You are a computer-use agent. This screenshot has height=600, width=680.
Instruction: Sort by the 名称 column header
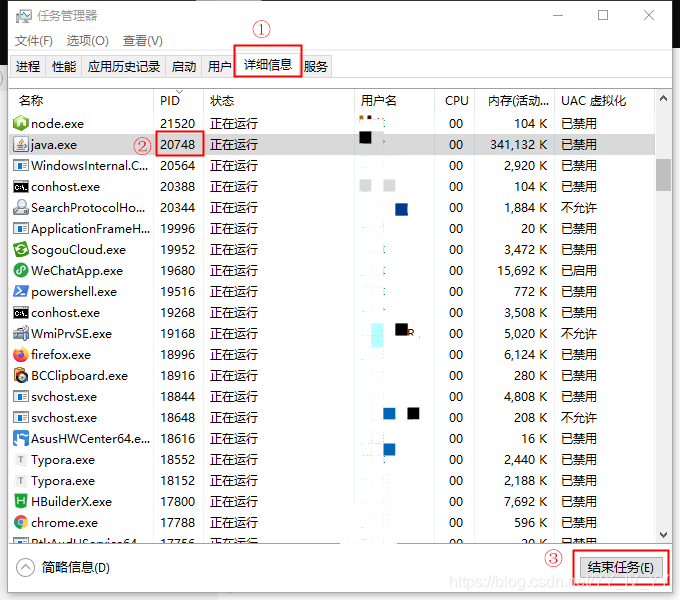click(x=81, y=101)
